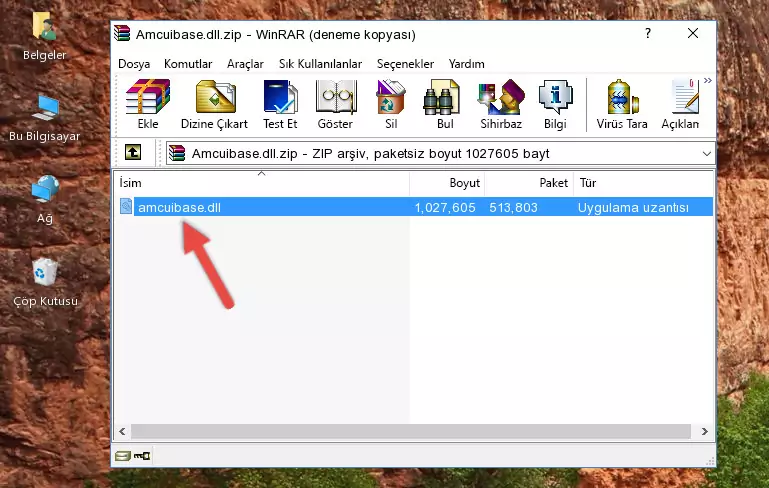The image size is (769, 488).
Task: Click the Uygulama uzantısı type cell
Action: coord(633,207)
